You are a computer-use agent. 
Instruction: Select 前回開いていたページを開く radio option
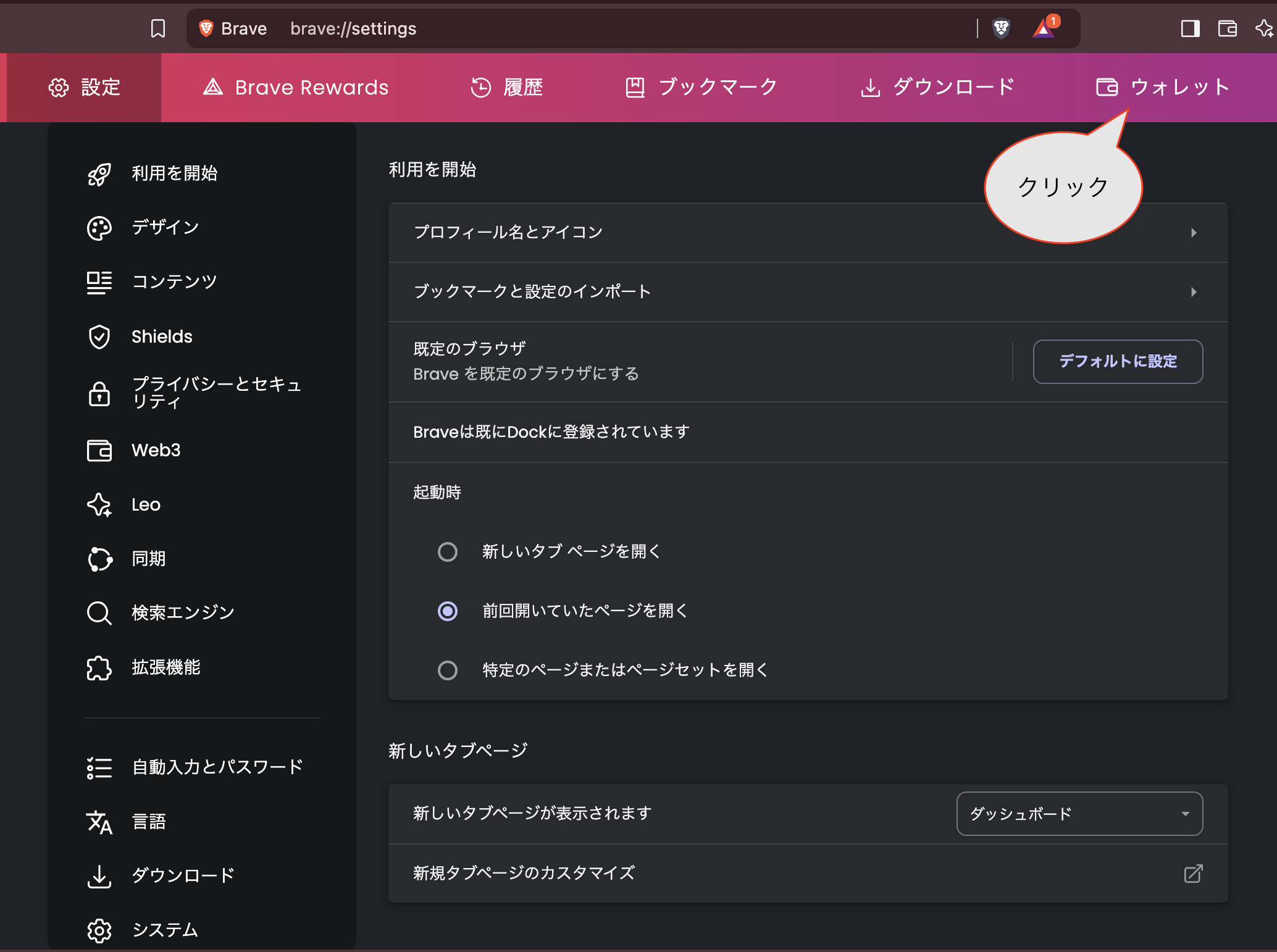click(448, 611)
